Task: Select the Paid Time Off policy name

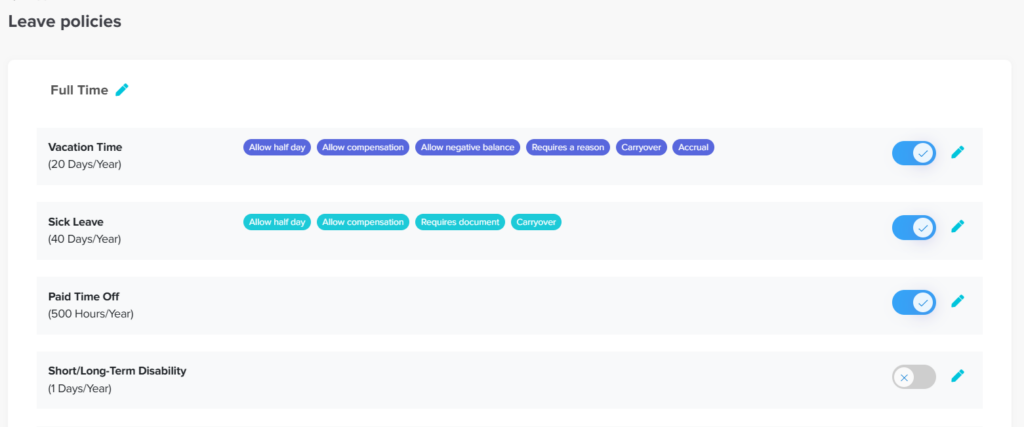Action: [x=84, y=297]
